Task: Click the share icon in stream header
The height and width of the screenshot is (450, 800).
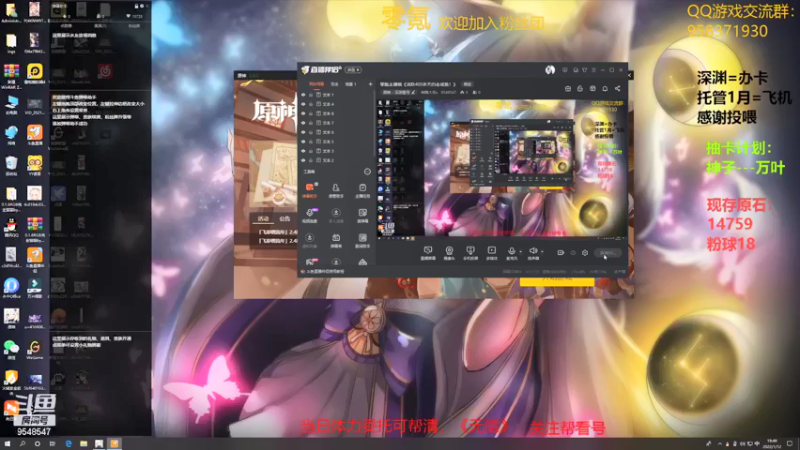Action: click(x=617, y=88)
